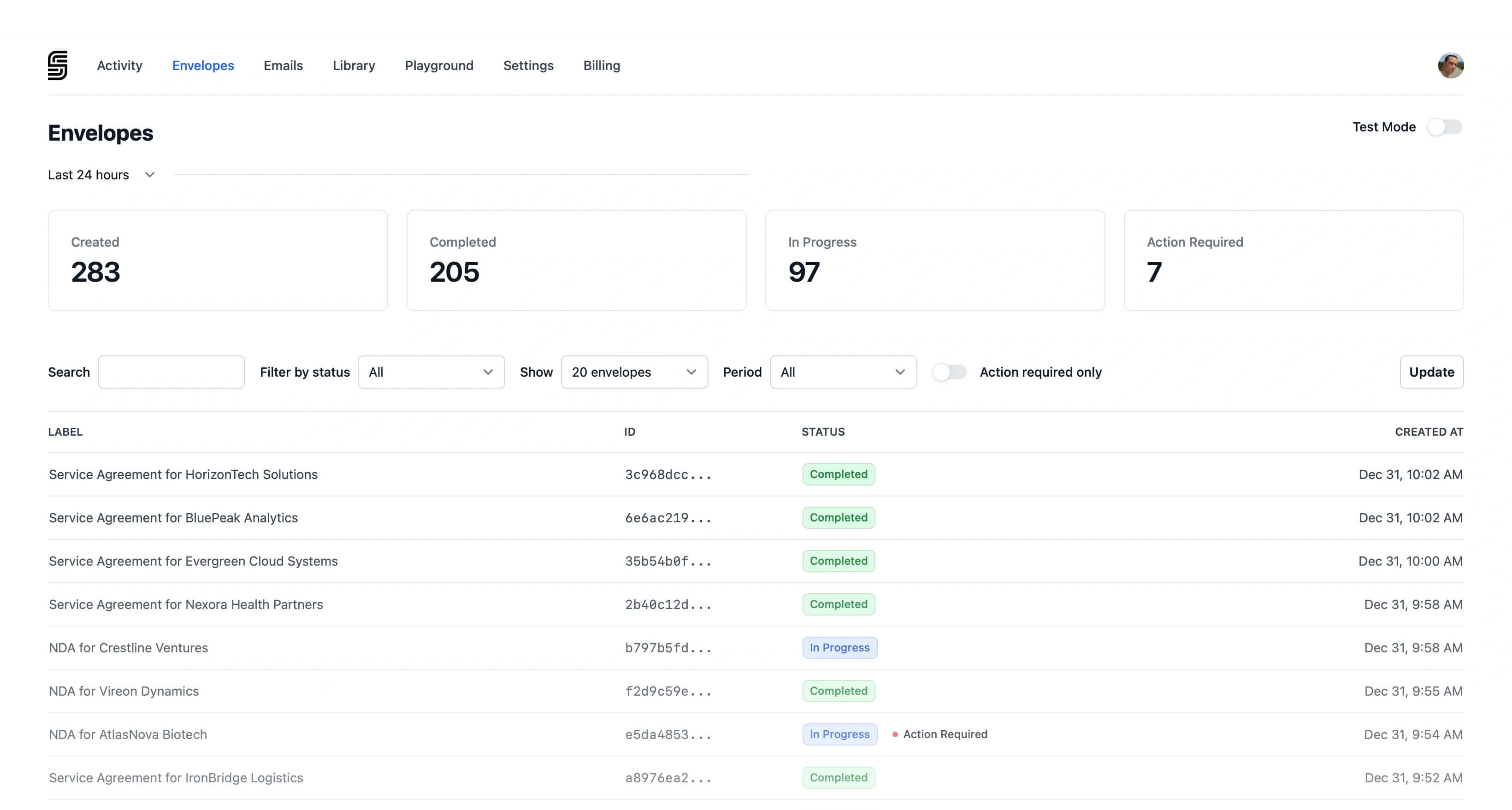Switch to the Playground tab

click(x=439, y=65)
